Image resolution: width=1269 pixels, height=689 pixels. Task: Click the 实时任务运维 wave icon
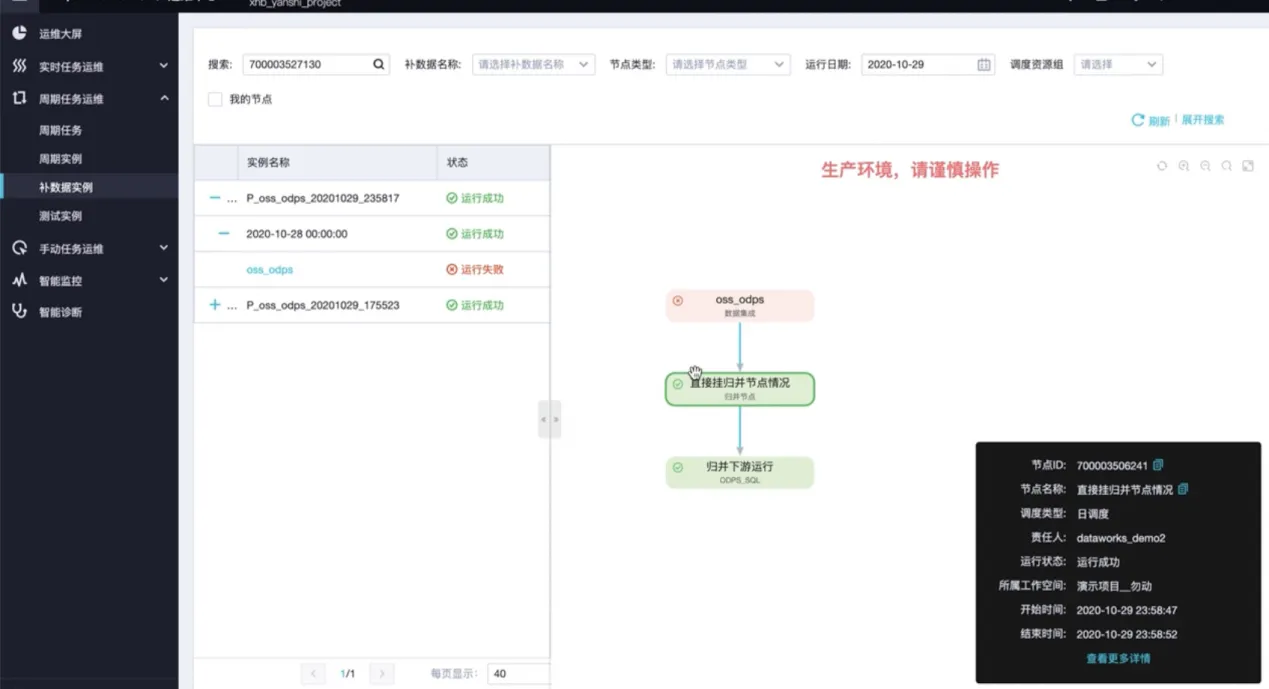click(19, 66)
